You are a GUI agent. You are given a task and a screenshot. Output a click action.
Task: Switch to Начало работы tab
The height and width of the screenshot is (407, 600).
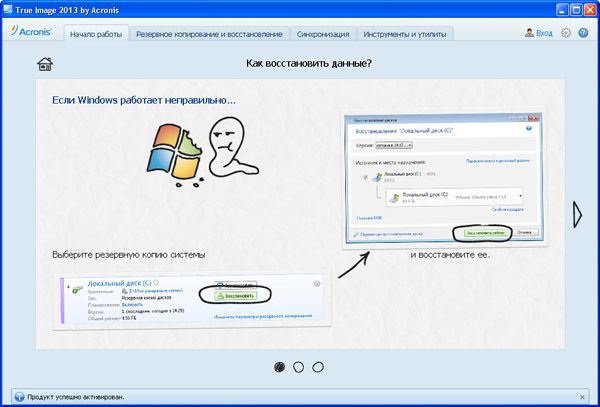pyautogui.click(x=96, y=34)
